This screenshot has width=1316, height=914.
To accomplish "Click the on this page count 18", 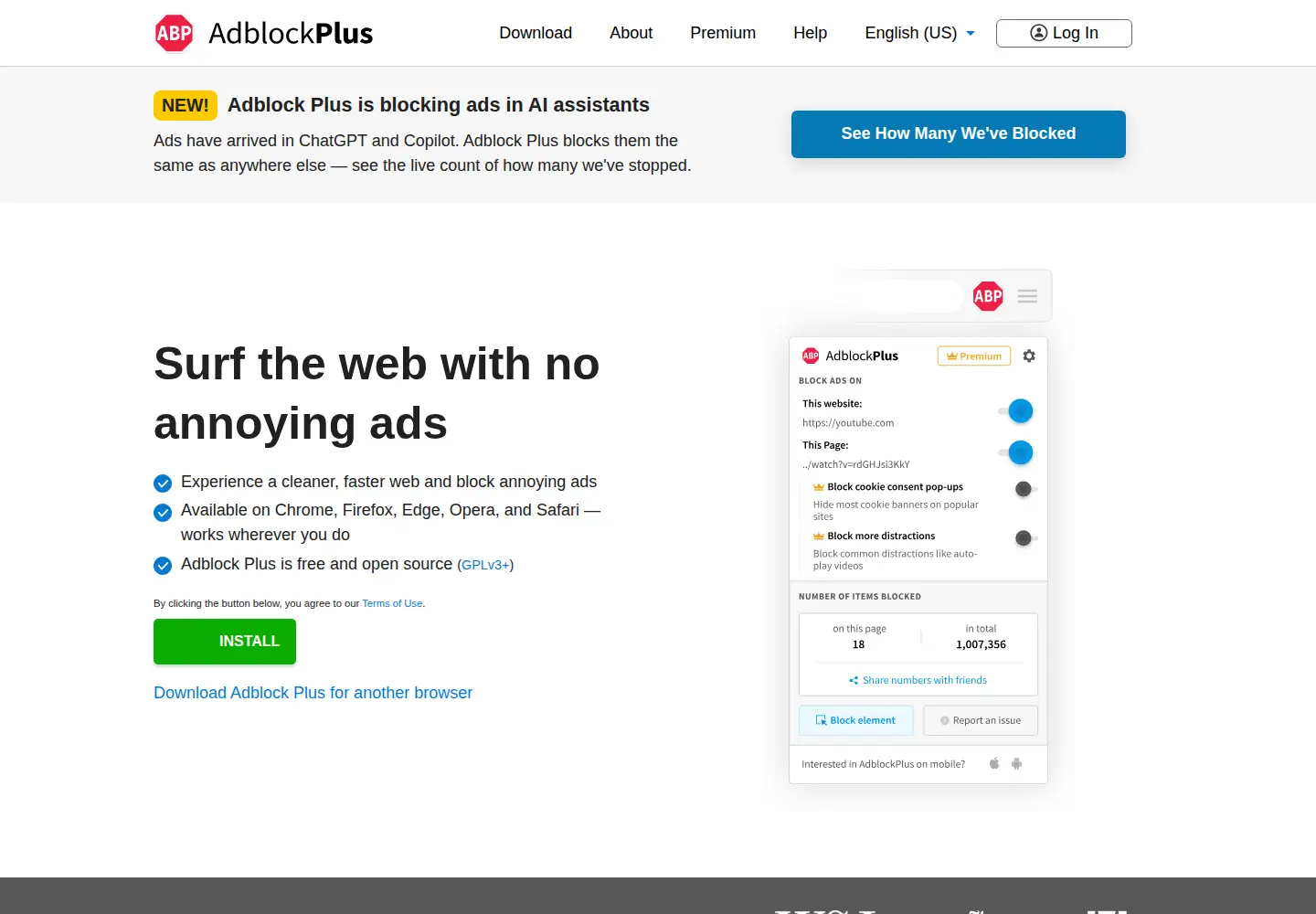I will 858,644.
